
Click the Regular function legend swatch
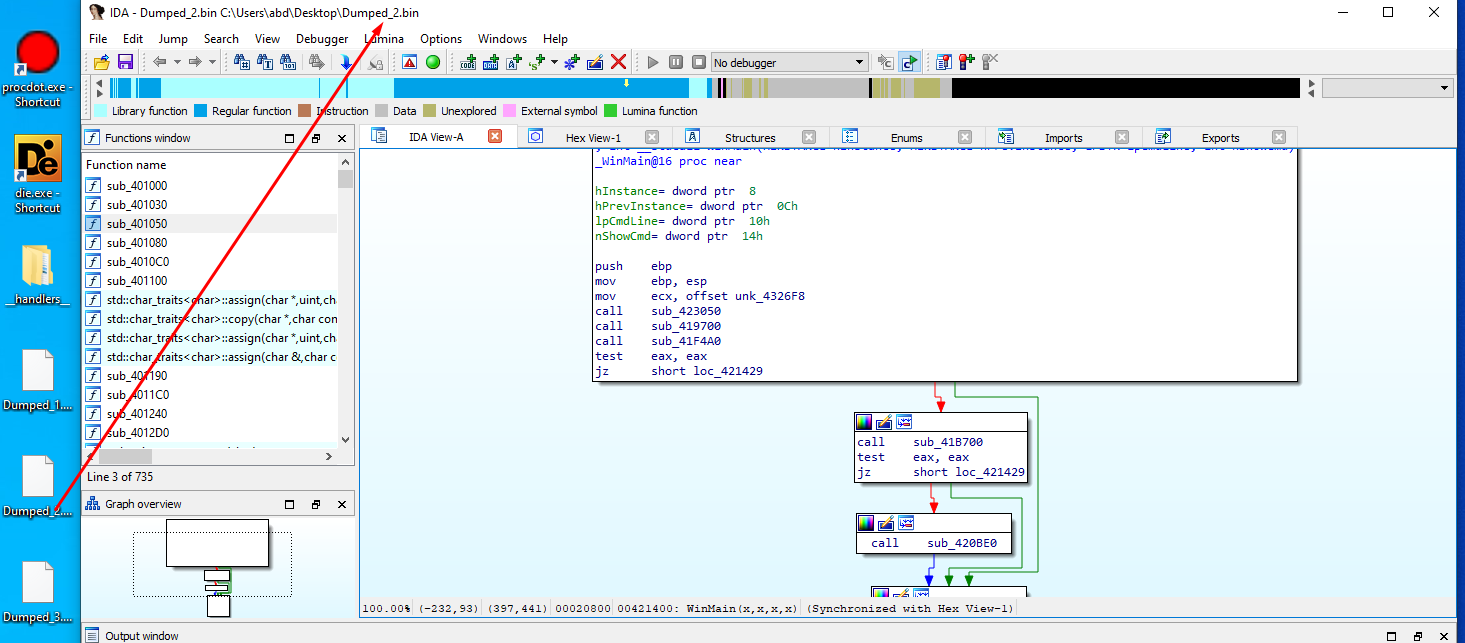pyautogui.click(x=200, y=111)
